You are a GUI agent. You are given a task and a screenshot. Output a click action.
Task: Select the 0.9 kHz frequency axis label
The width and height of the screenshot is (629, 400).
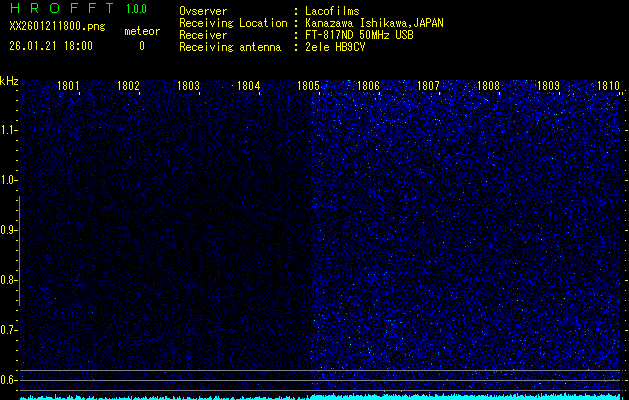(x=9, y=230)
